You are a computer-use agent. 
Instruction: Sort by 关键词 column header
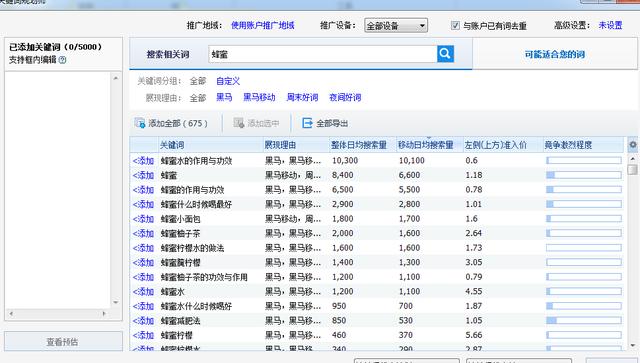pyautogui.click(x=210, y=145)
